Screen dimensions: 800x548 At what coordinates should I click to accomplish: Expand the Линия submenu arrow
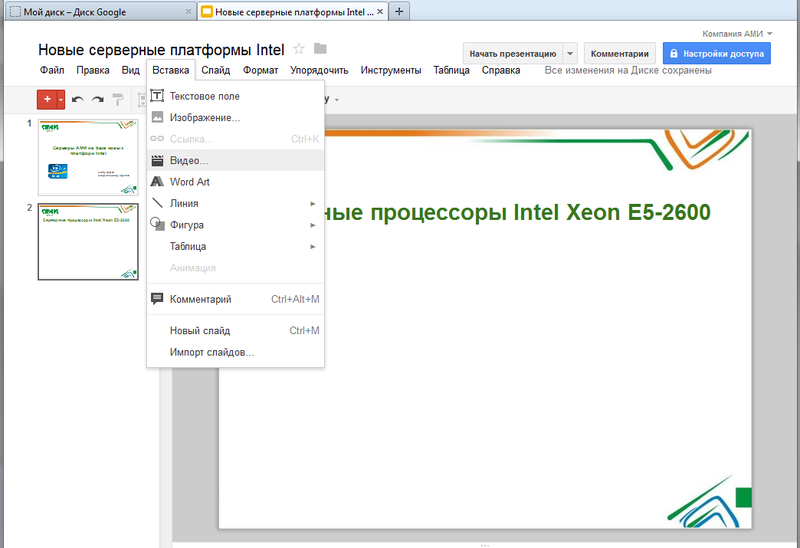point(313,204)
